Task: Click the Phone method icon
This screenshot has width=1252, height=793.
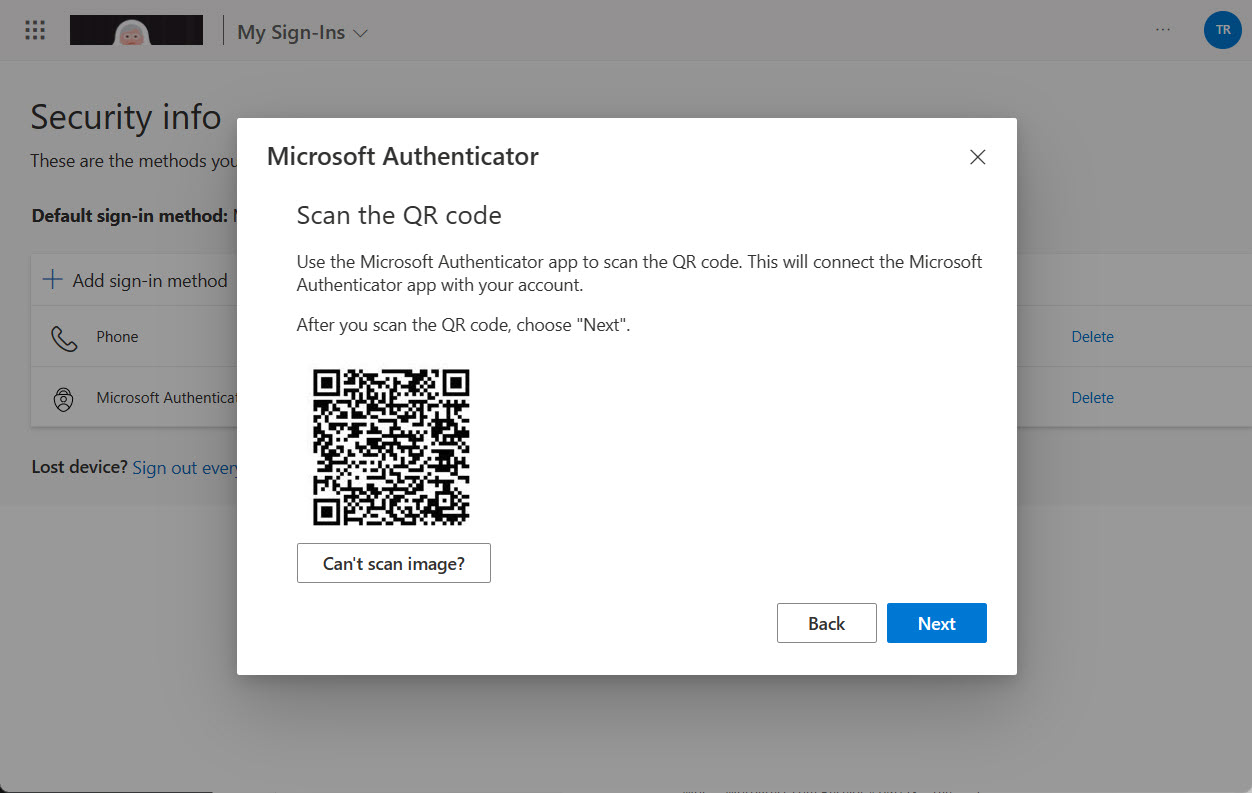Action: point(64,338)
